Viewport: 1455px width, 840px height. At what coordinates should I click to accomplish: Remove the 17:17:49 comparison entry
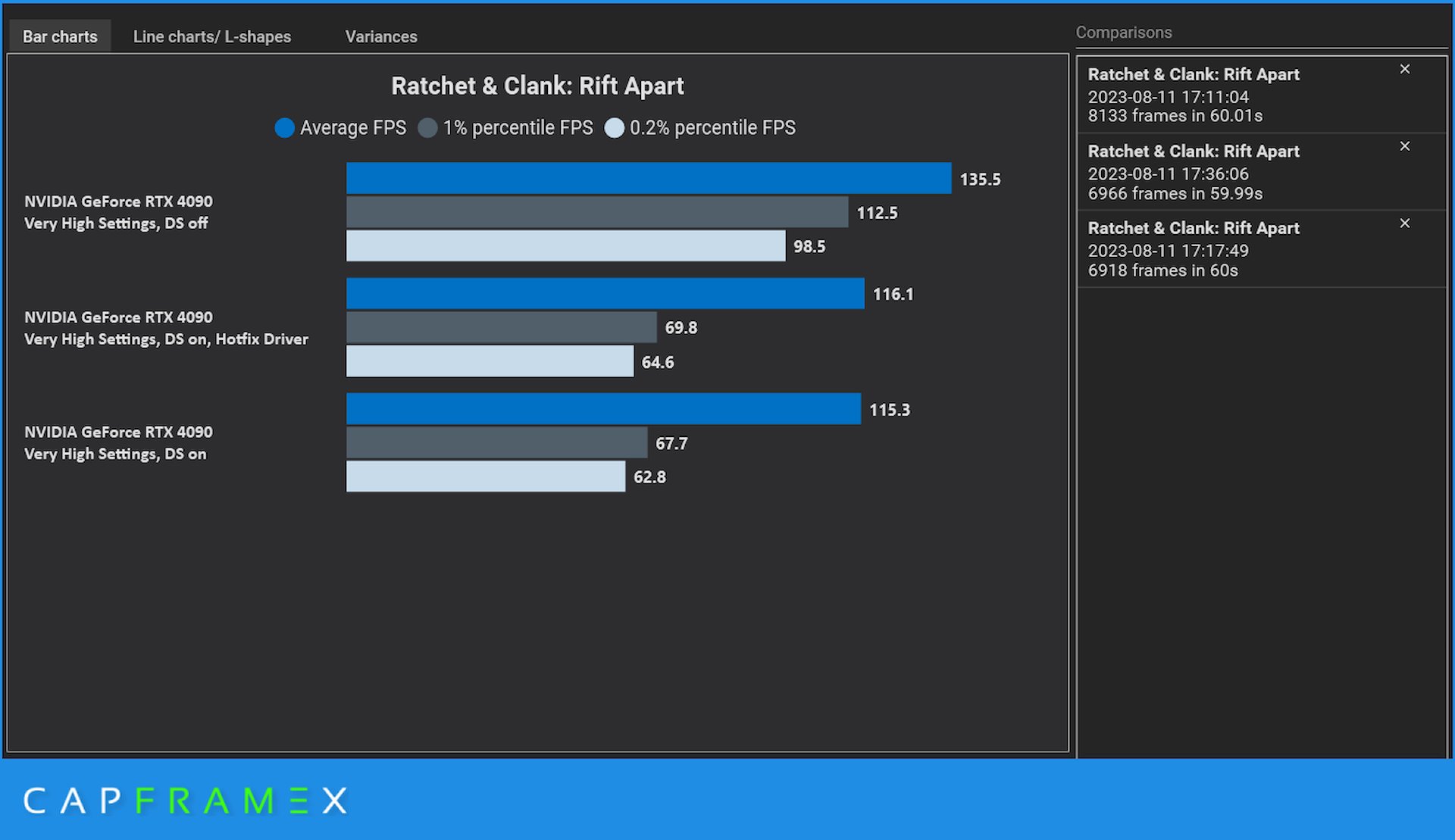pos(1404,223)
